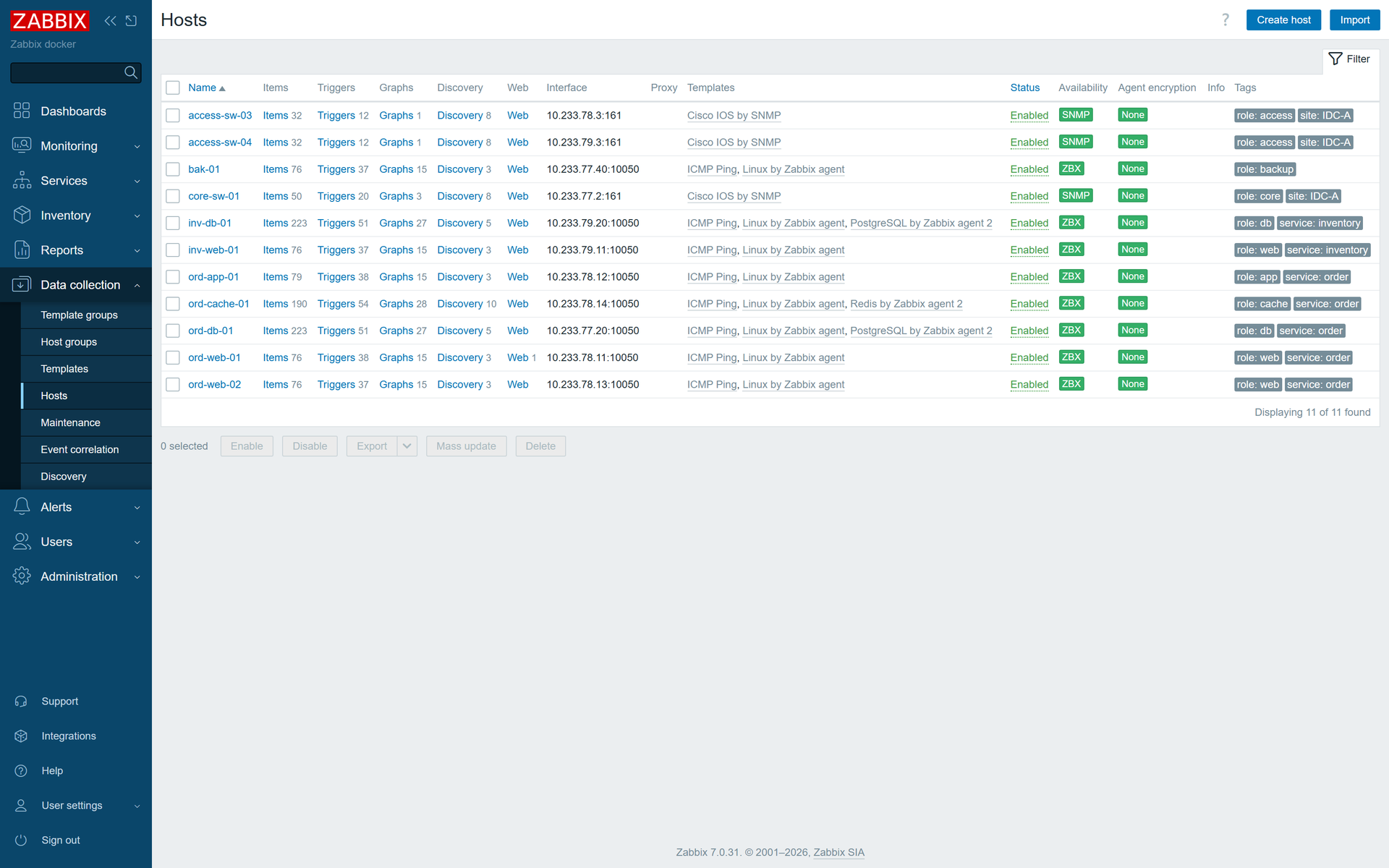1389x868 pixels.
Task: Click the Reports document icon
Action: point(22,250)
